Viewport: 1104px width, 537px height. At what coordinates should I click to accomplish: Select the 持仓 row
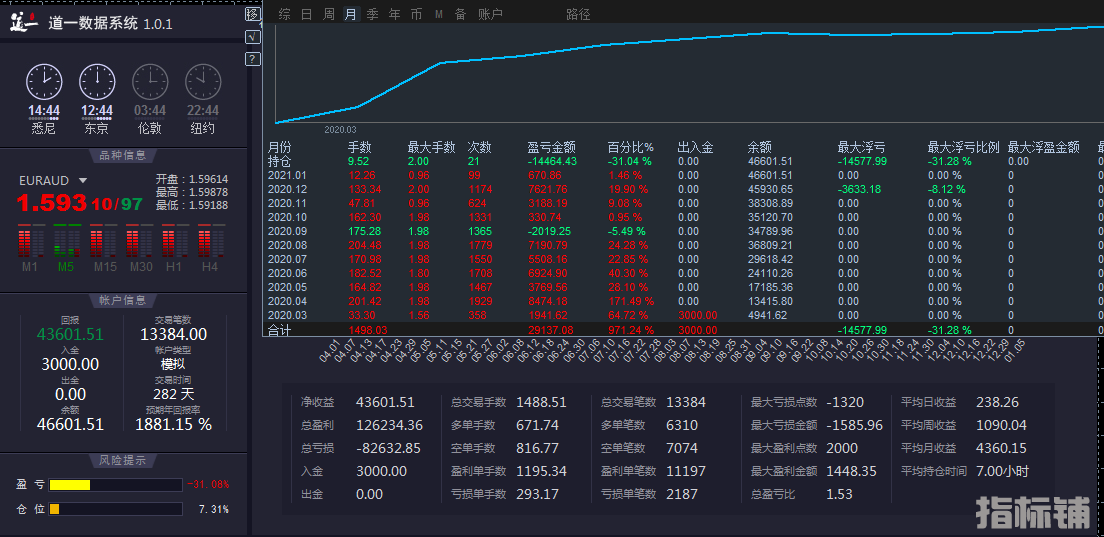pos(684,161)
